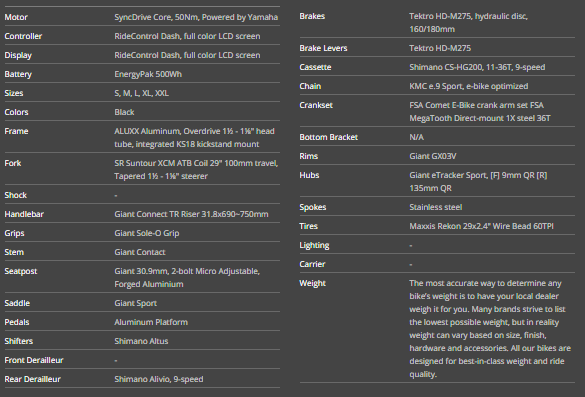Select the 'N/A' bottom bracket value

click(x=416, y=137)
